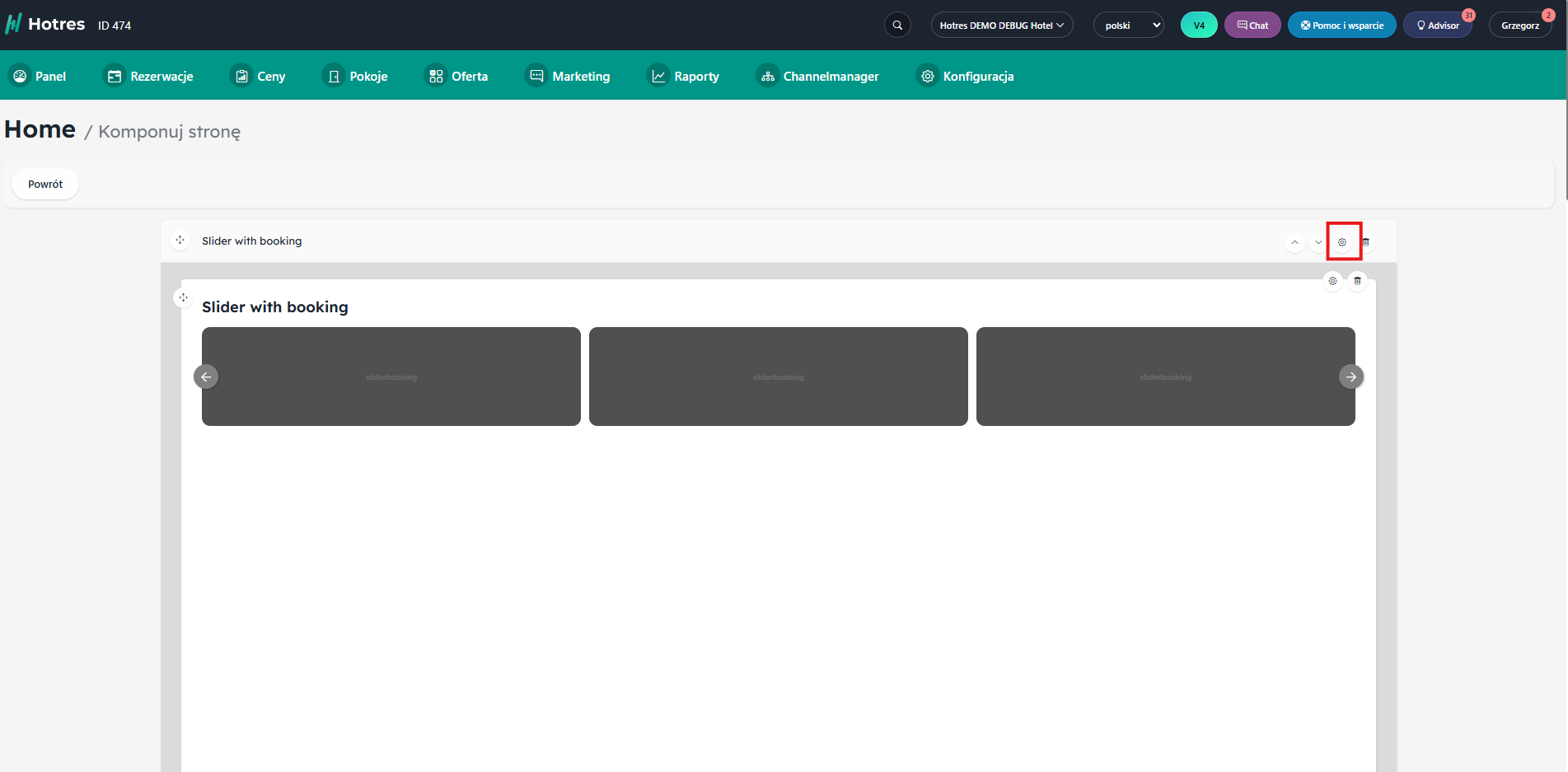Click the inner slider widget trash icon
The height and width of the screenshot is (772, 1568).
pyautogui.click(x=1357, y=281)
